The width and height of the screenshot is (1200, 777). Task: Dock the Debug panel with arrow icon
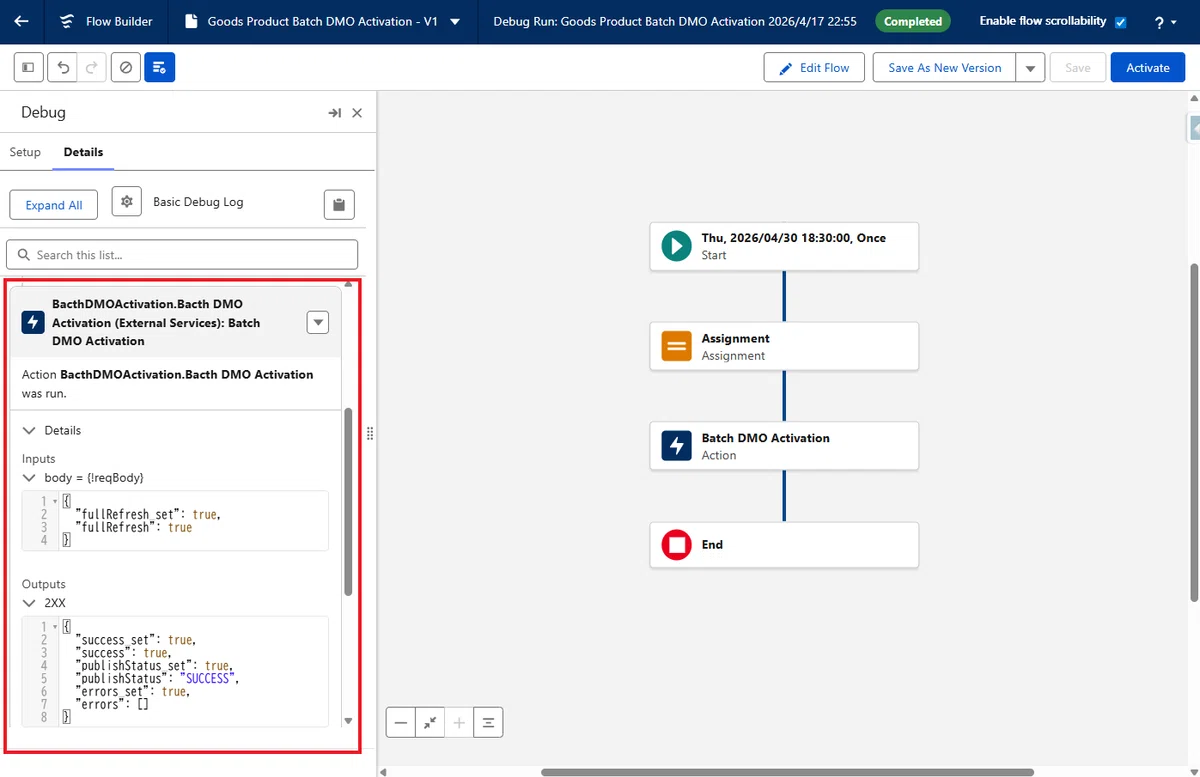pos(335,113)
